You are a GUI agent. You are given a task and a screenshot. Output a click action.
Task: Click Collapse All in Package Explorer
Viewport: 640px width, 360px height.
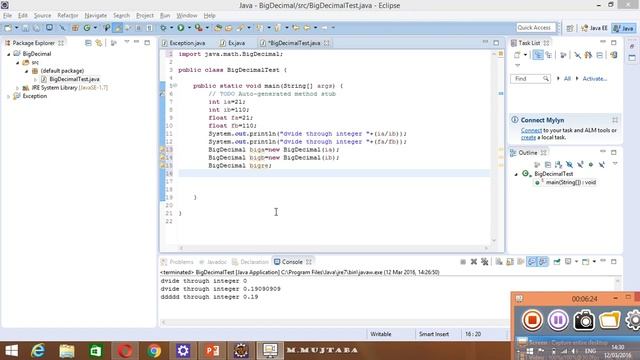[88, 43]
